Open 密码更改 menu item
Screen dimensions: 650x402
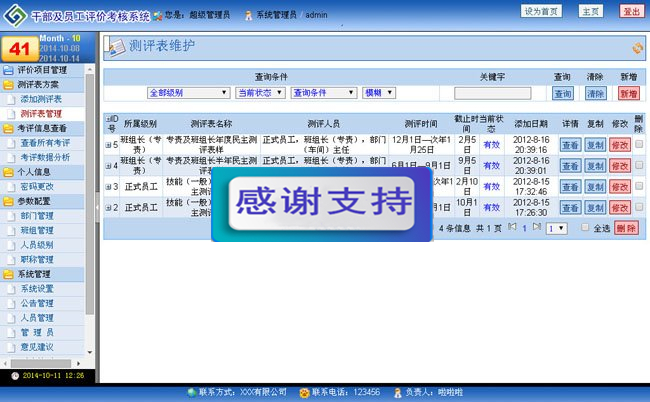[37, 187]
